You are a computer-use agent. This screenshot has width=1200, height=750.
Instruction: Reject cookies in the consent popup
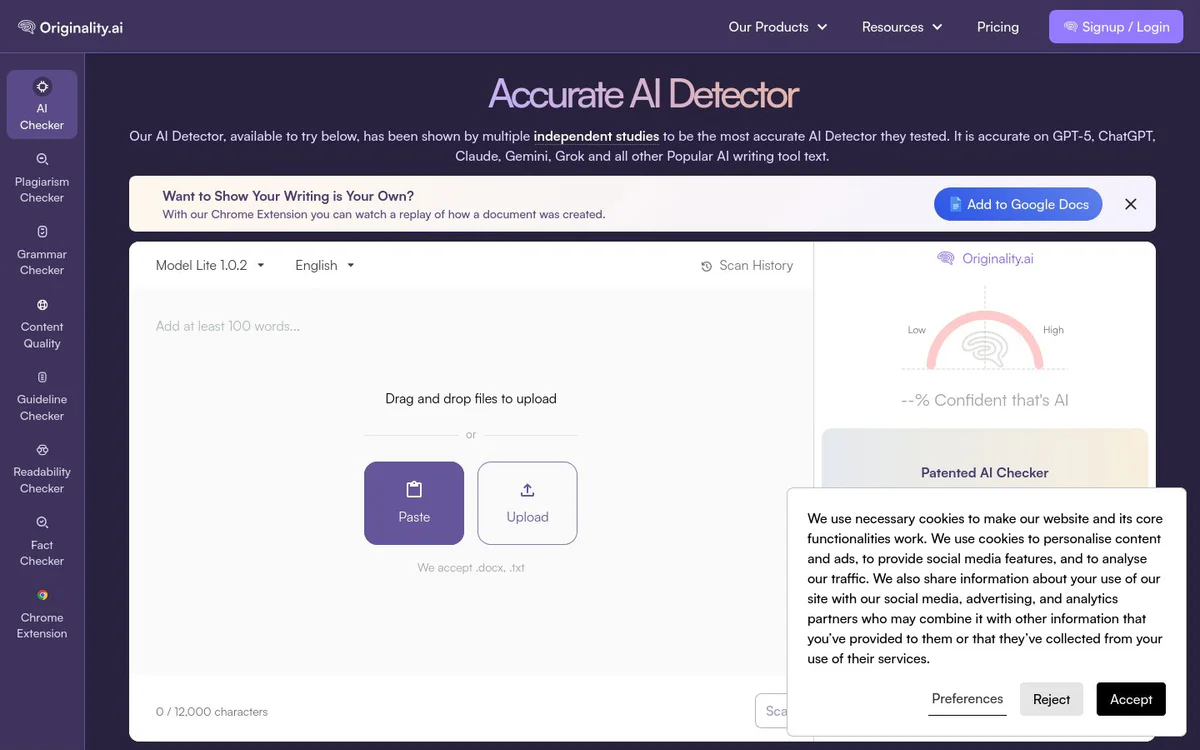pos(1051,699)
